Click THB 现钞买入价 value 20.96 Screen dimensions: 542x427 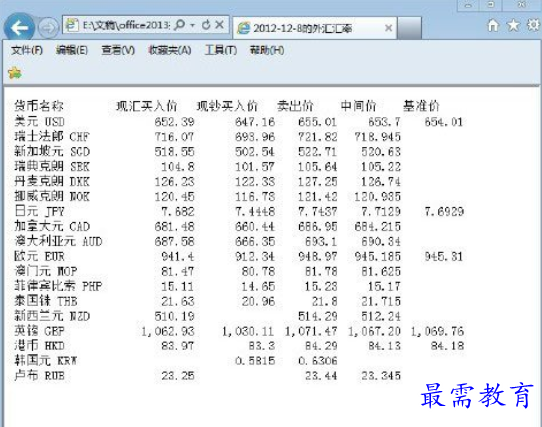pyautogui.click(x=259, y=301)
